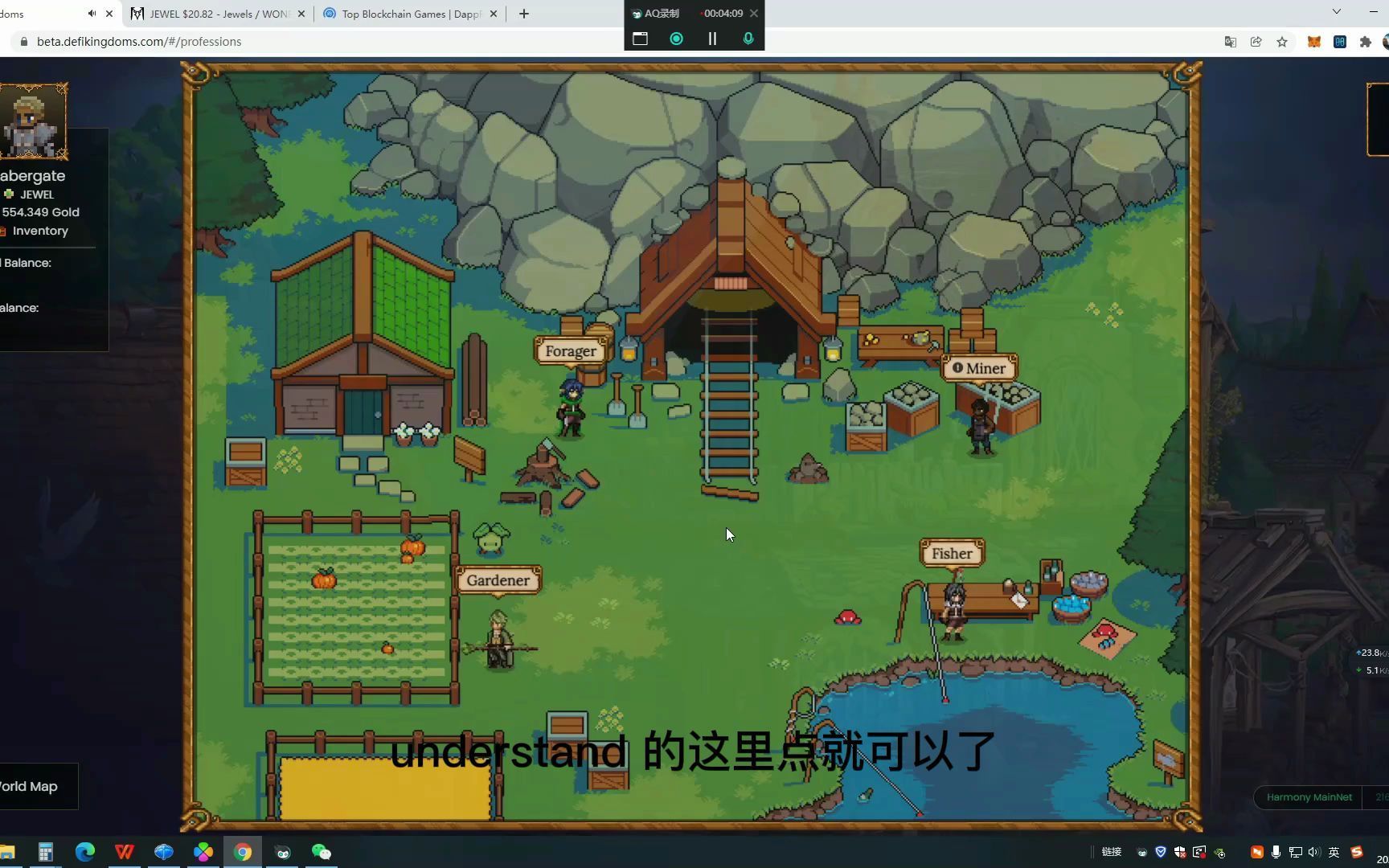The image size is (1389, 868).
Task: Open WPS Office from taskbar
Action: pos(125,852)
